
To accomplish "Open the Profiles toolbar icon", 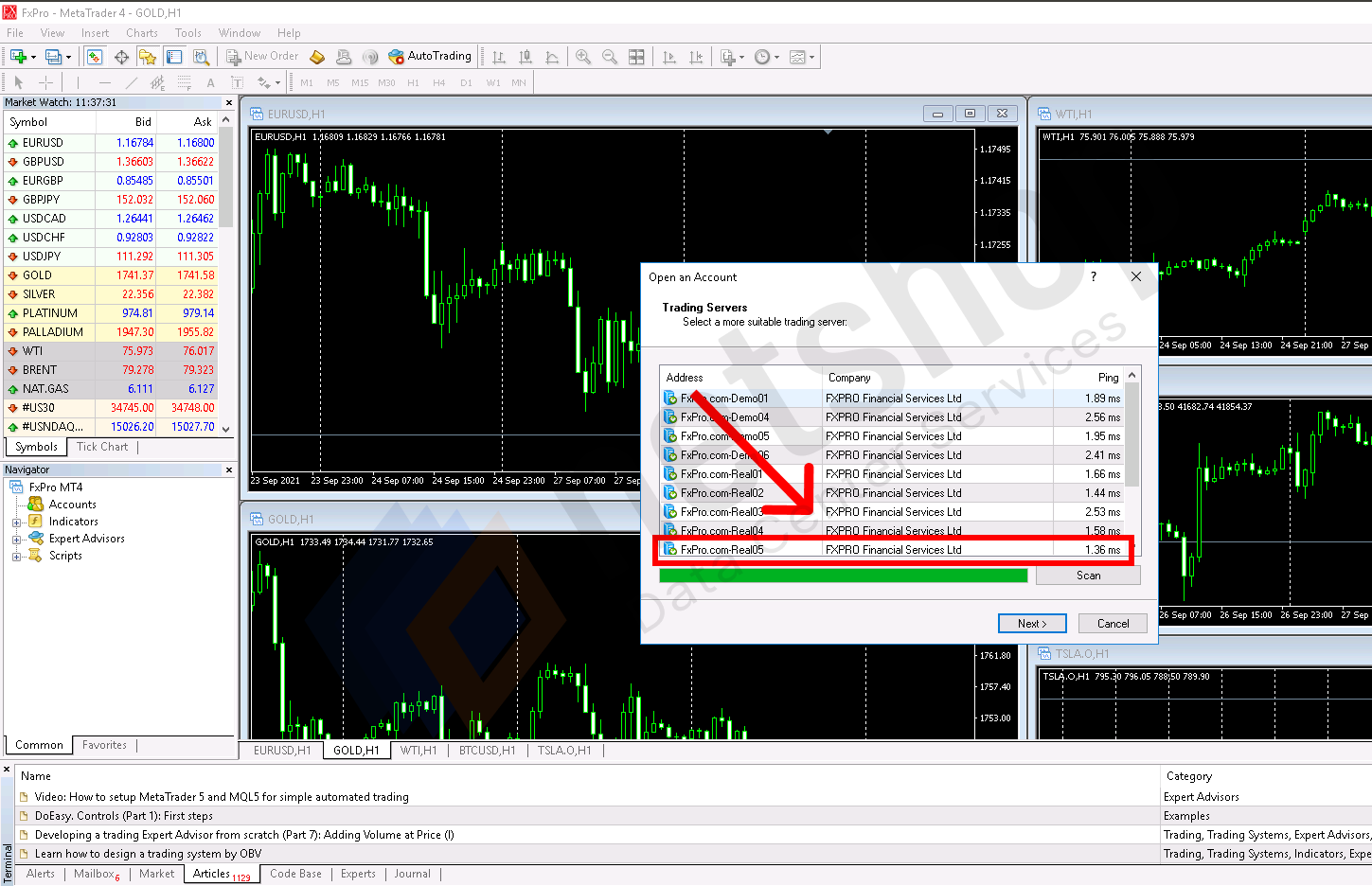I will tap(53, 57).
